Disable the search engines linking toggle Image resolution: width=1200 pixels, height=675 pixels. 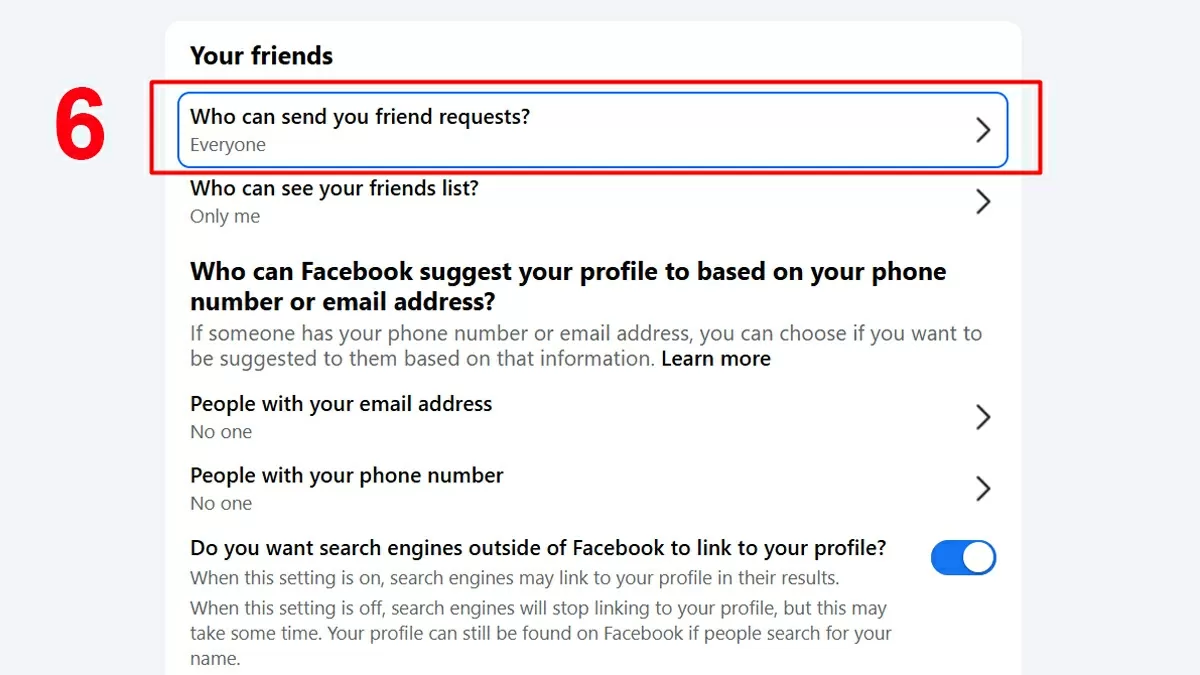click(963, 558)
